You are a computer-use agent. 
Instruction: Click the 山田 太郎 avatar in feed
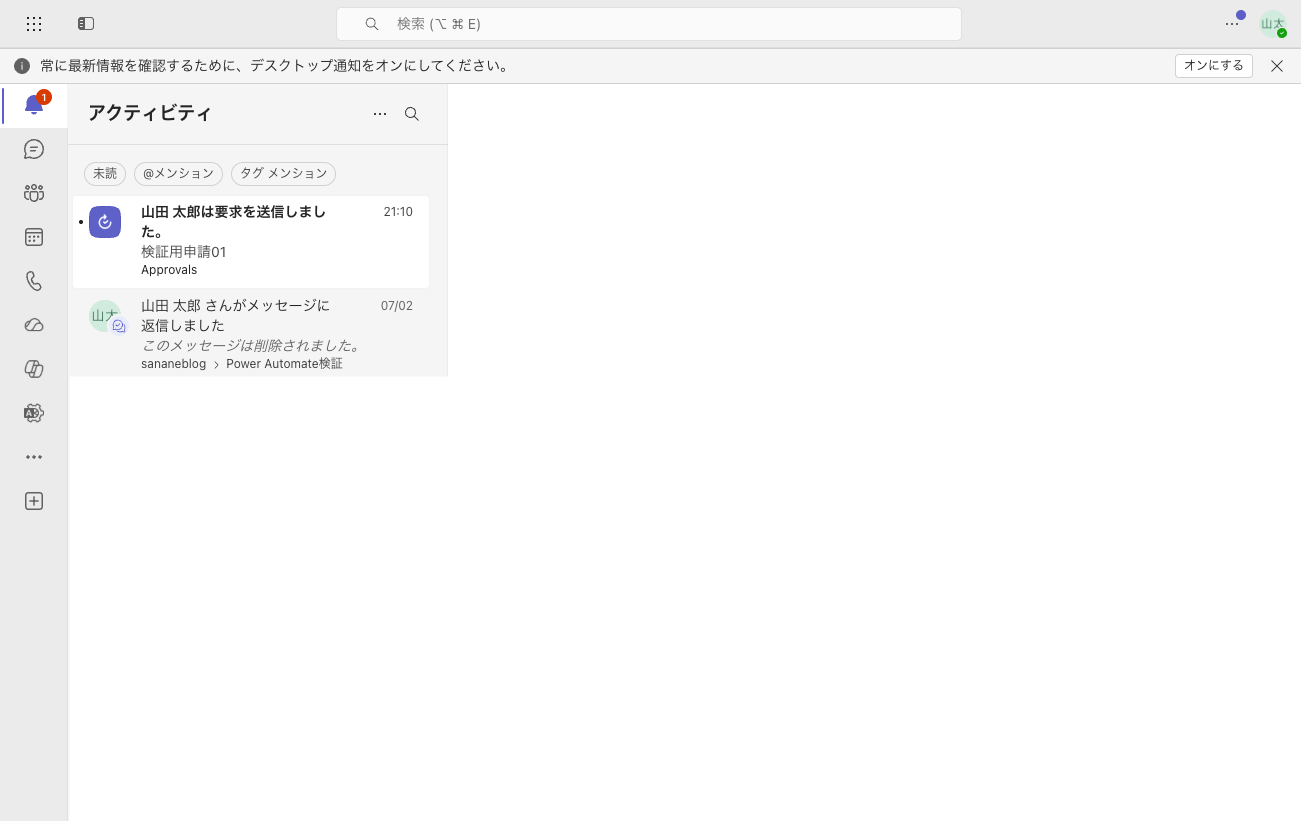(x=105, y=316)
